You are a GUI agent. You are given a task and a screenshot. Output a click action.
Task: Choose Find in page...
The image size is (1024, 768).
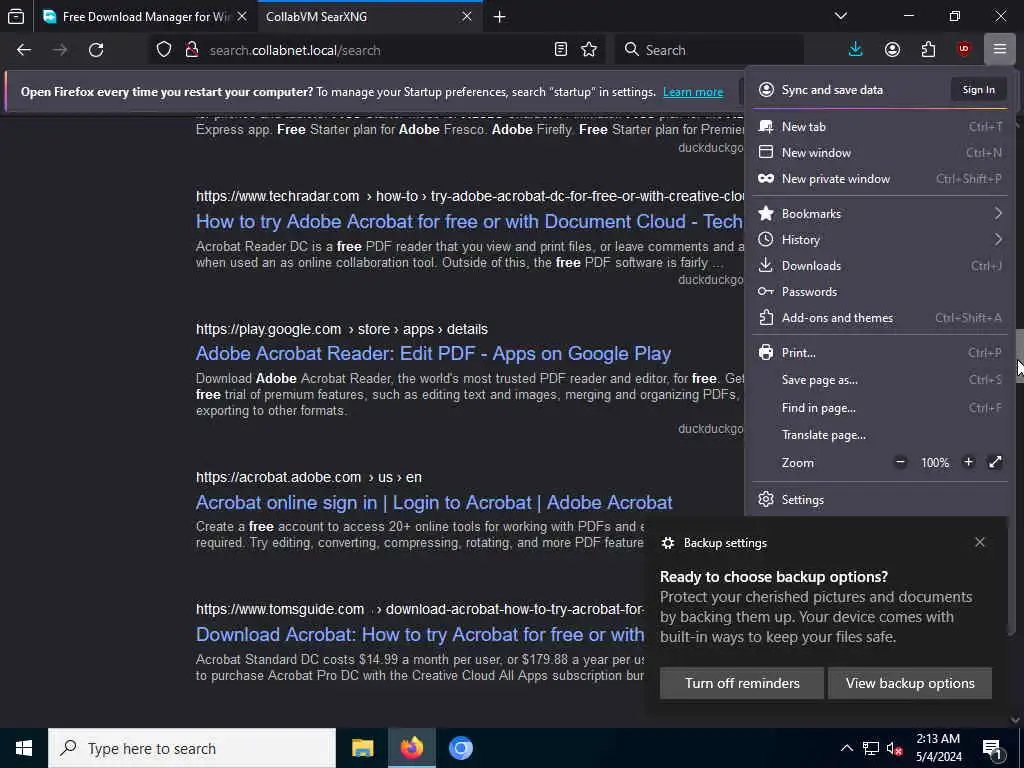[880, 408]
